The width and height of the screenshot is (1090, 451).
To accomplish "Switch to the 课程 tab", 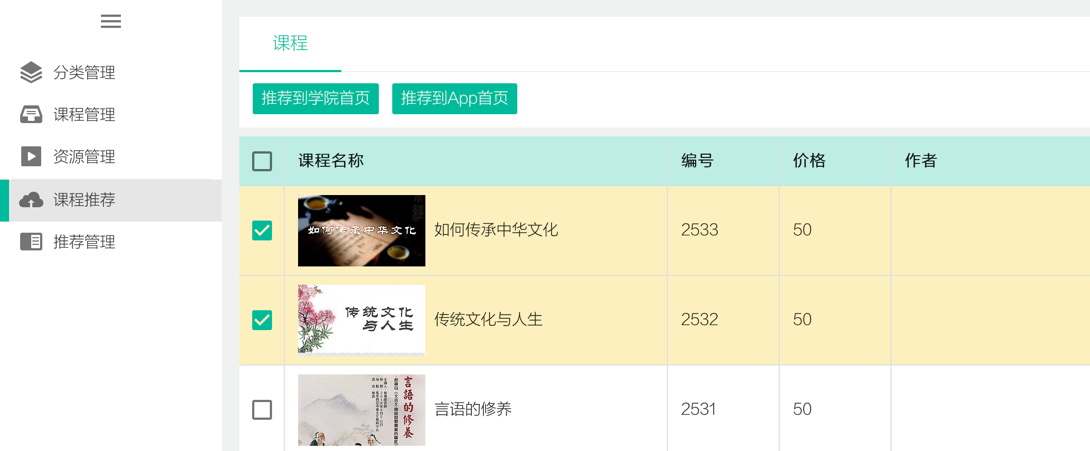I will (290, 43).
